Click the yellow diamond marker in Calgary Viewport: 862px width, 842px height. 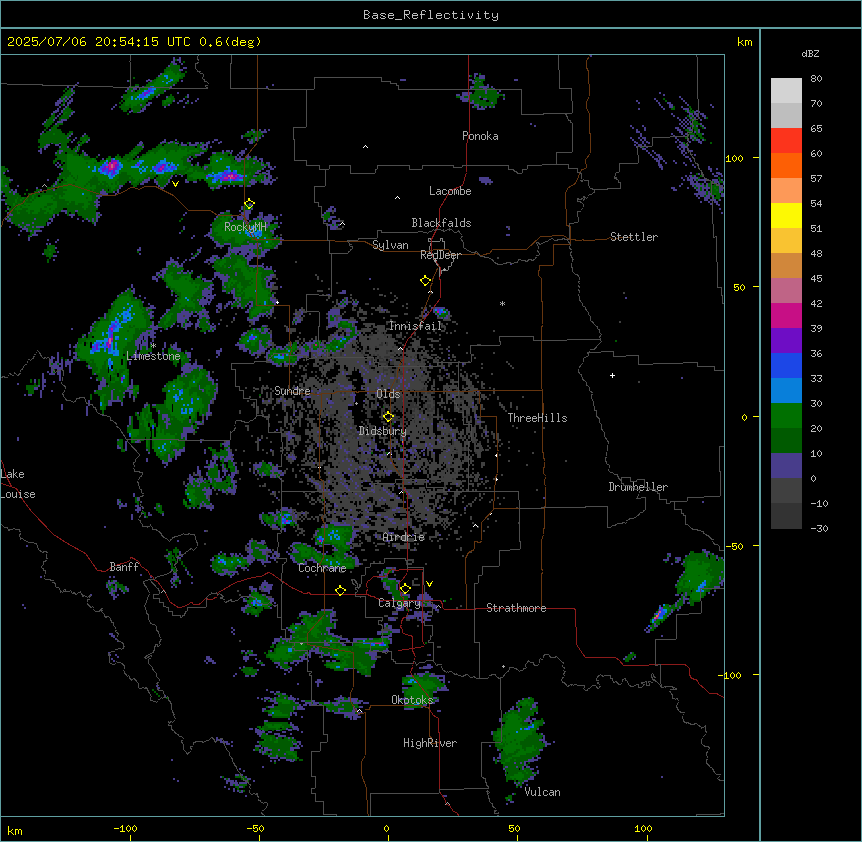point(405,589)
